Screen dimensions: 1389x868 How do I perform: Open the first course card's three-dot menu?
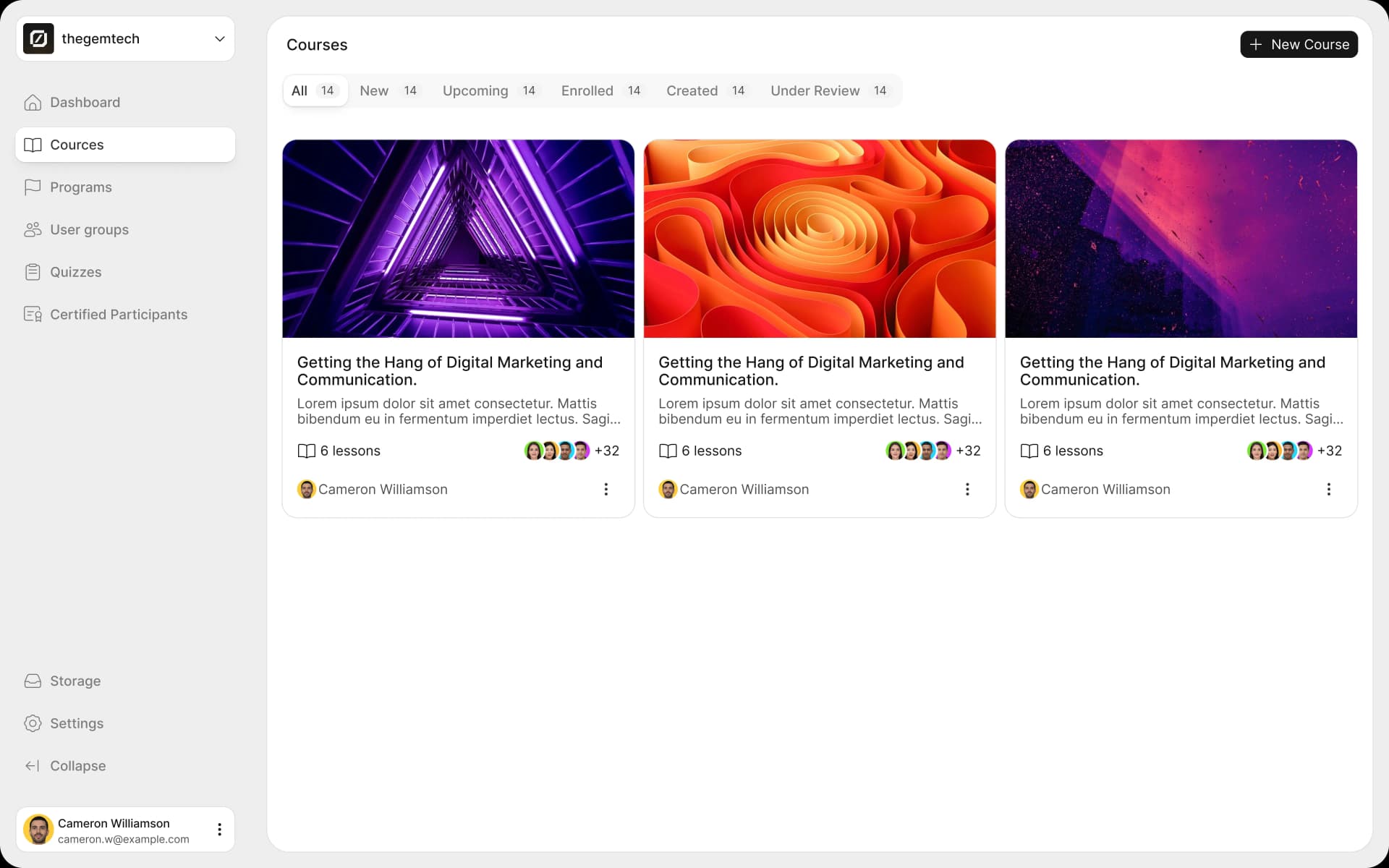(606, 490)
